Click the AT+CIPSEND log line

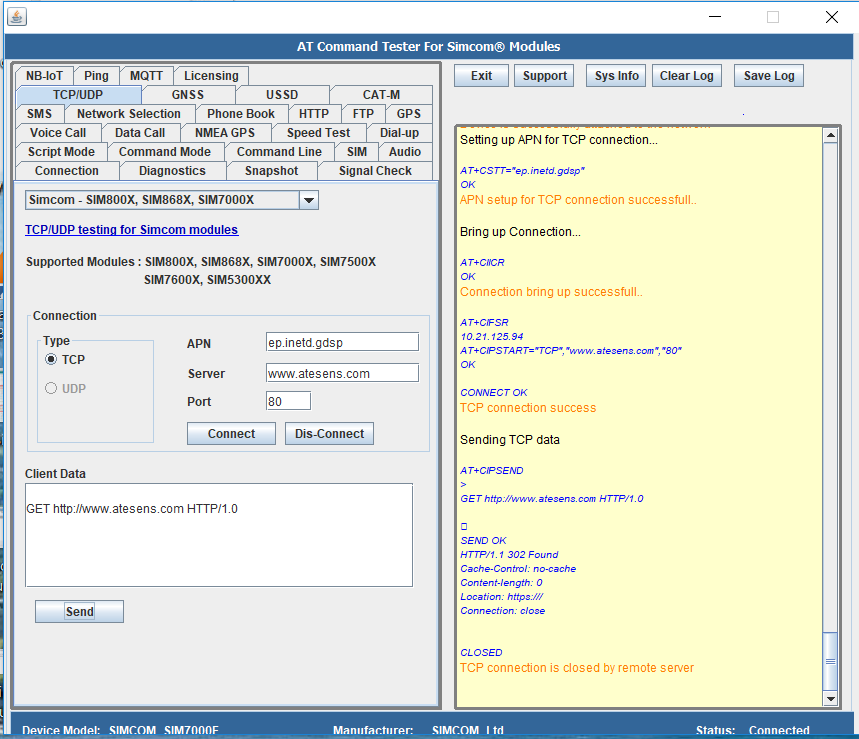(x=491, y=471)
